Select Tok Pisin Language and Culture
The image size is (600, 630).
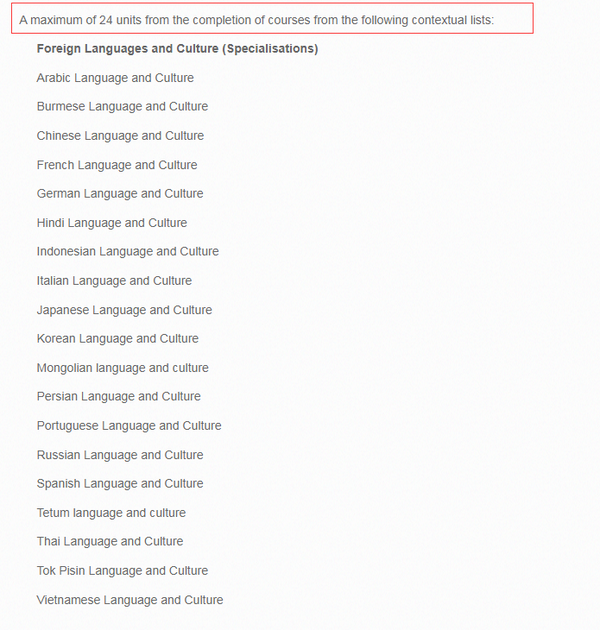[x=123, y=571]
